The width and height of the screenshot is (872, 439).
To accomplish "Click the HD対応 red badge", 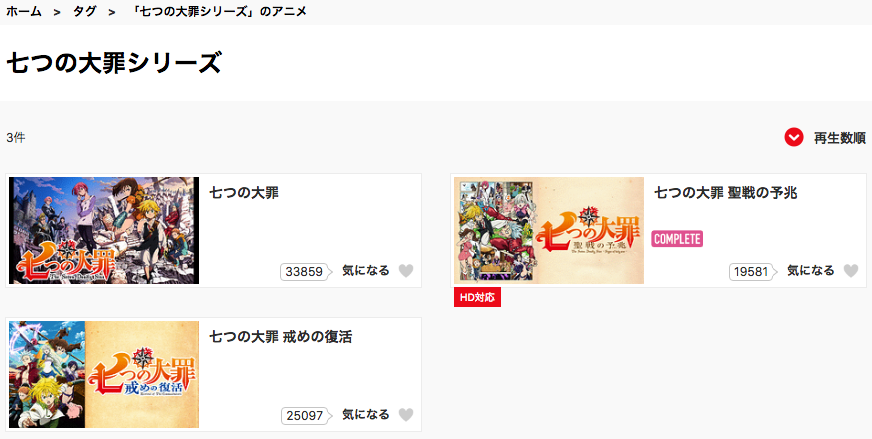I will click(477, 298).
